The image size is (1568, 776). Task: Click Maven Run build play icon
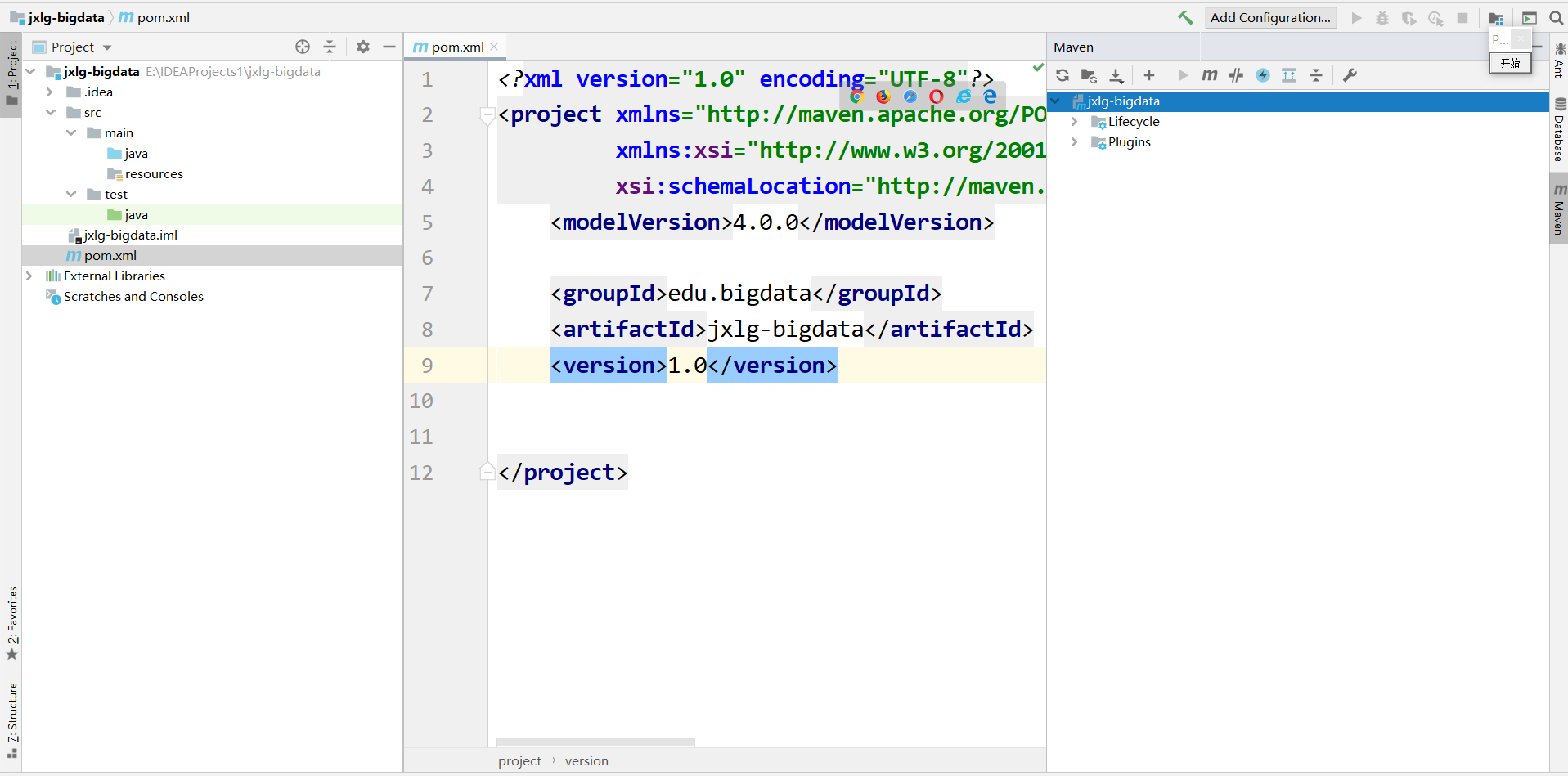click(x=1183, y=75)
